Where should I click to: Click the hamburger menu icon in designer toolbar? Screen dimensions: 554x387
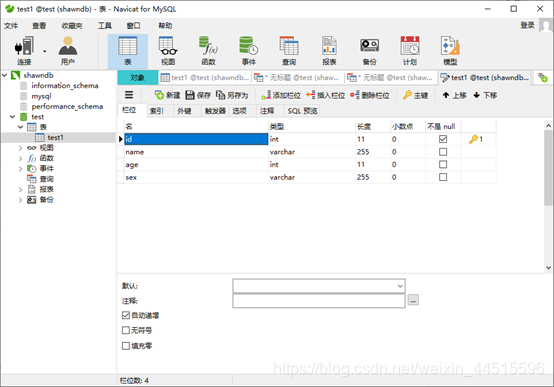pyautogui.click(x=129, y=95)
